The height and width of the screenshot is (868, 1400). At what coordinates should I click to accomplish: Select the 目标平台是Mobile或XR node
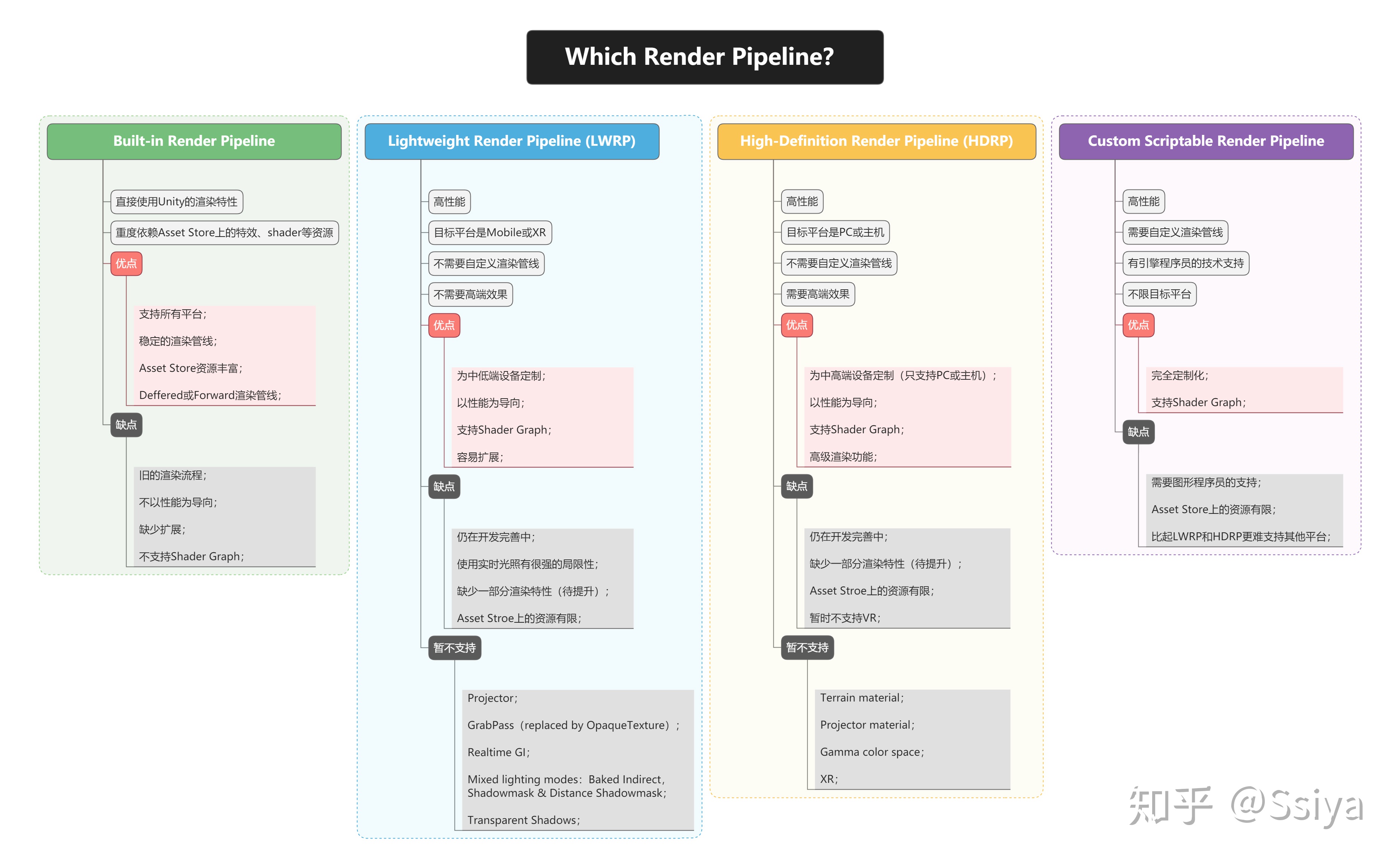click(489, 232)
